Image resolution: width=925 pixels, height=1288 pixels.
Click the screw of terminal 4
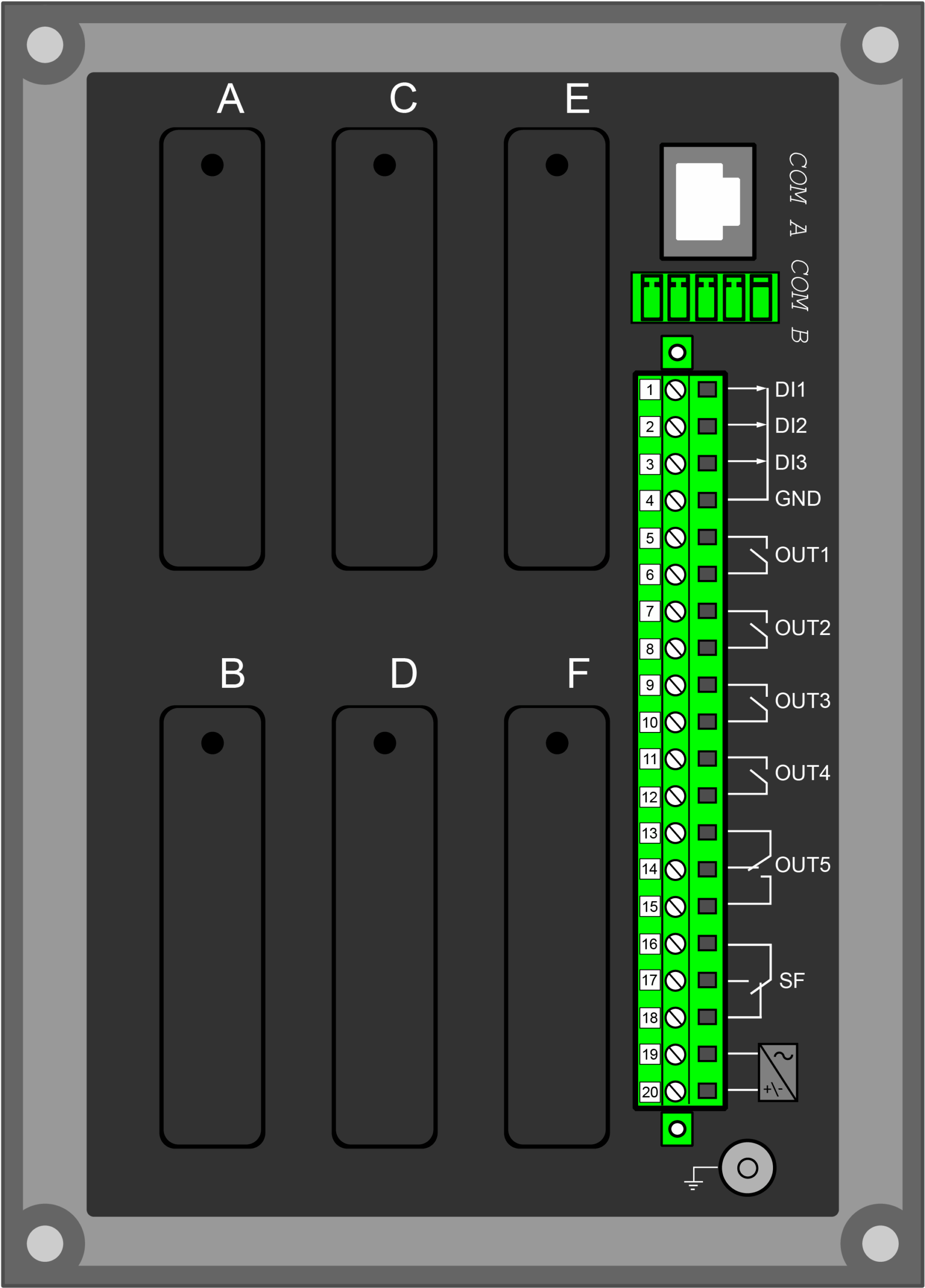(x=675, y=501)
